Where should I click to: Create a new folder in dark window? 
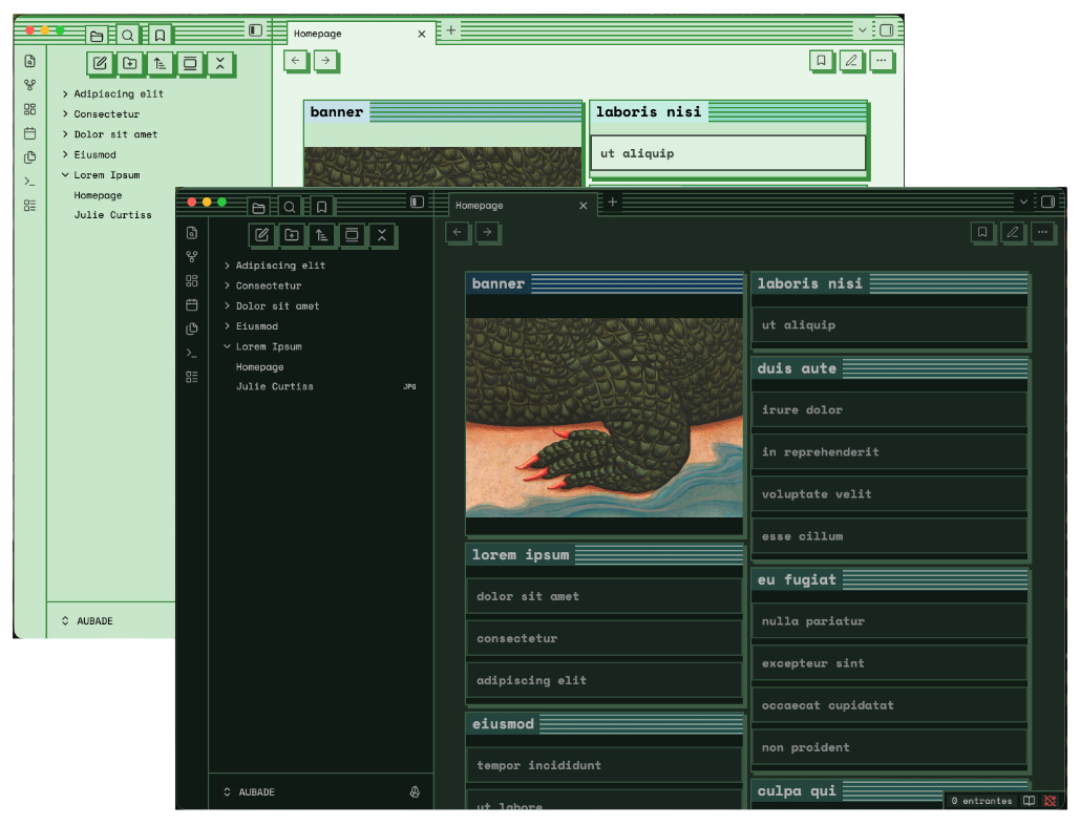click(292, 235)
